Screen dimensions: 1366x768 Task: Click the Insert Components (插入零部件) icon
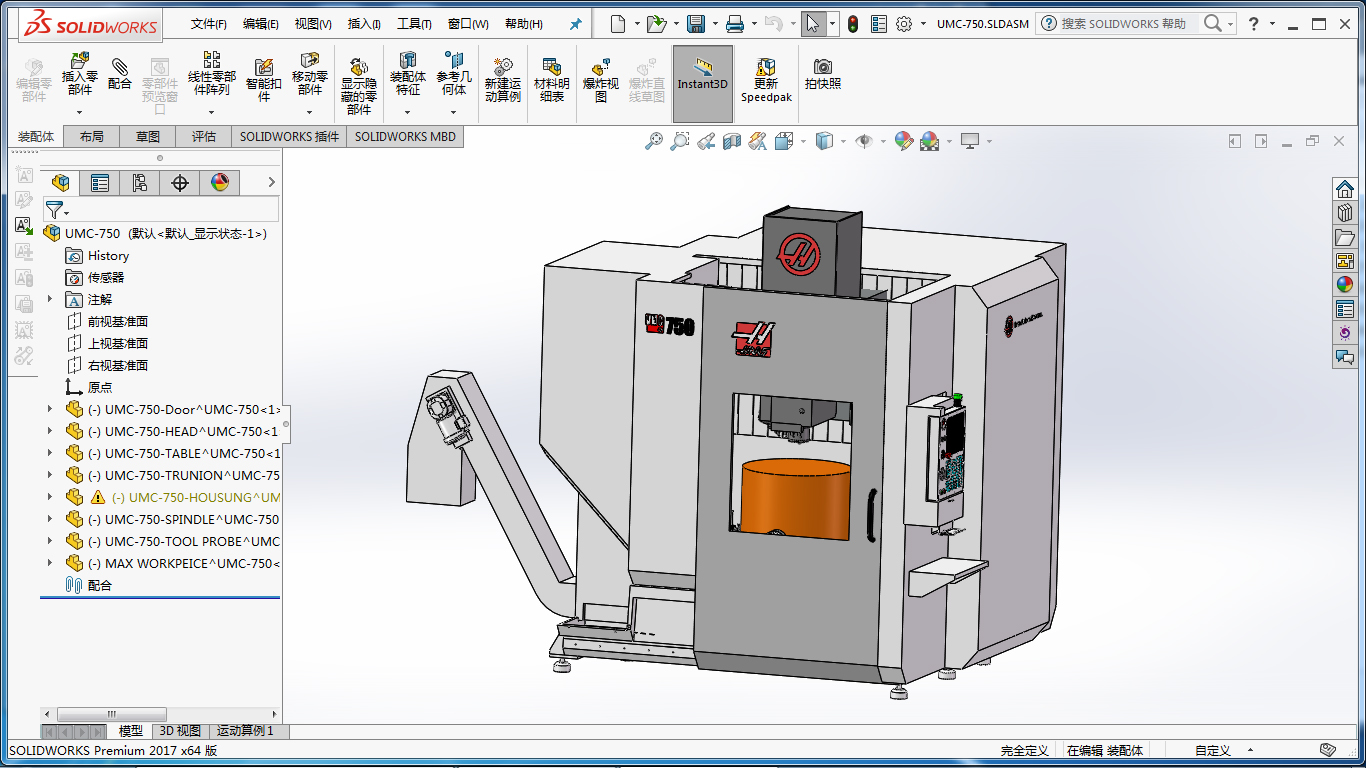point(80,74)
